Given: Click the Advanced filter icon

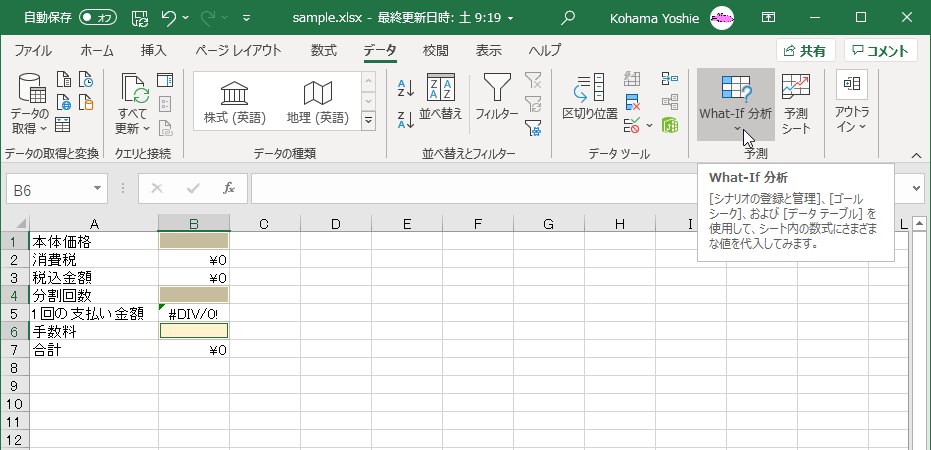Looking at the screenshot, I should (x=533, y=126).
